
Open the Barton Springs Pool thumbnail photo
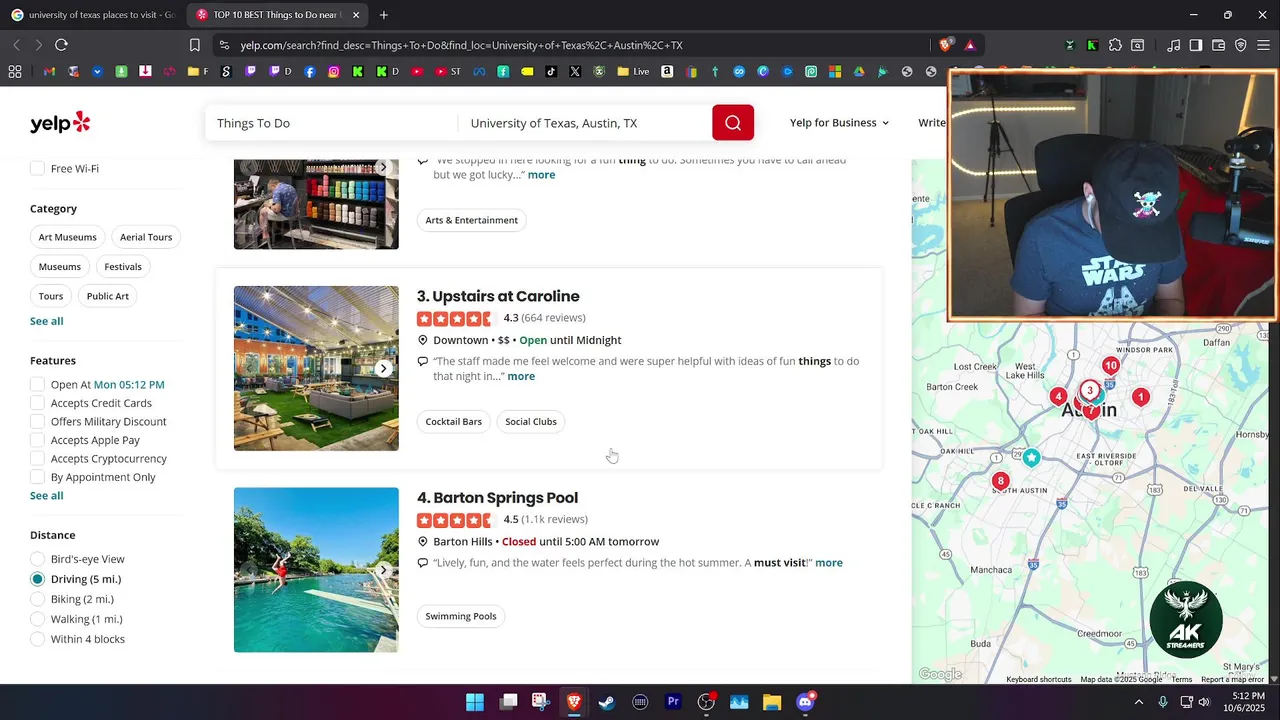pos(316,570)
